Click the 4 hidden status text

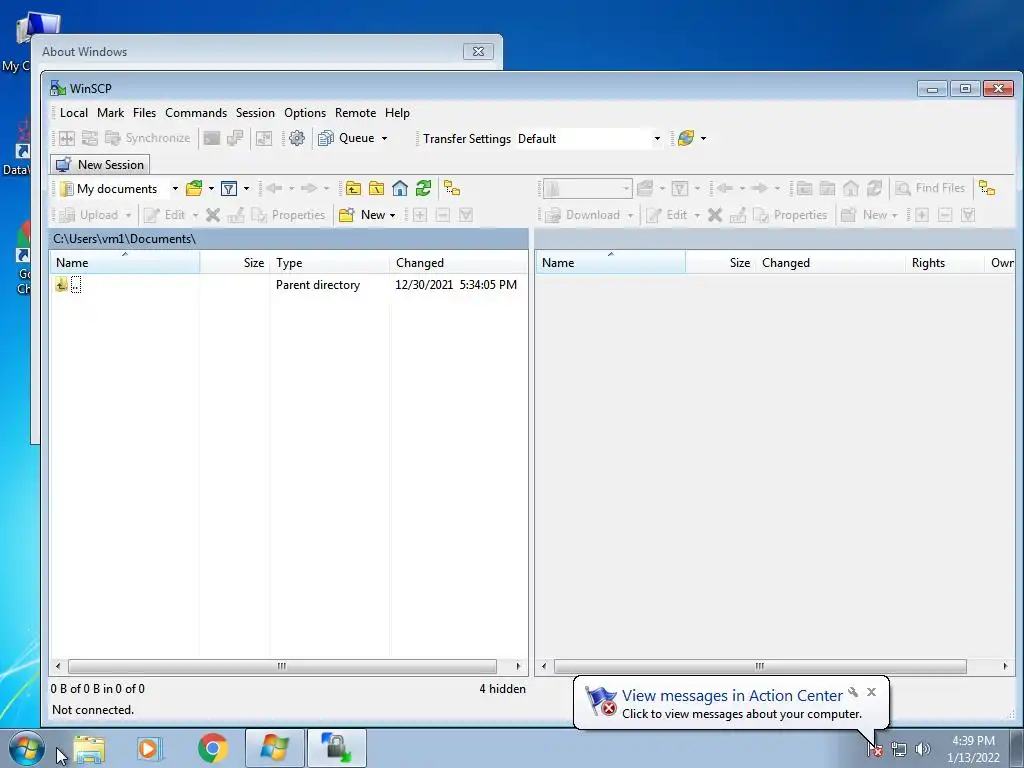502,688
